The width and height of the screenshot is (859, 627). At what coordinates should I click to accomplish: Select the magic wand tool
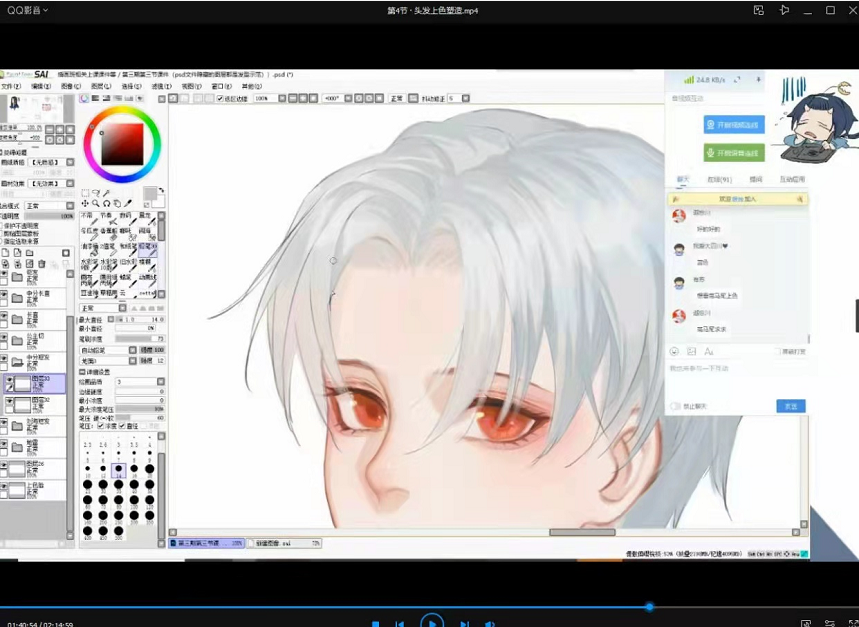click(107, 193)
